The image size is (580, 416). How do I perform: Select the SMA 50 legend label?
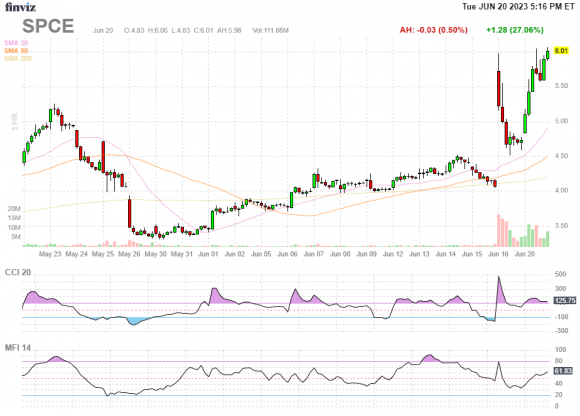click(16, 51)
